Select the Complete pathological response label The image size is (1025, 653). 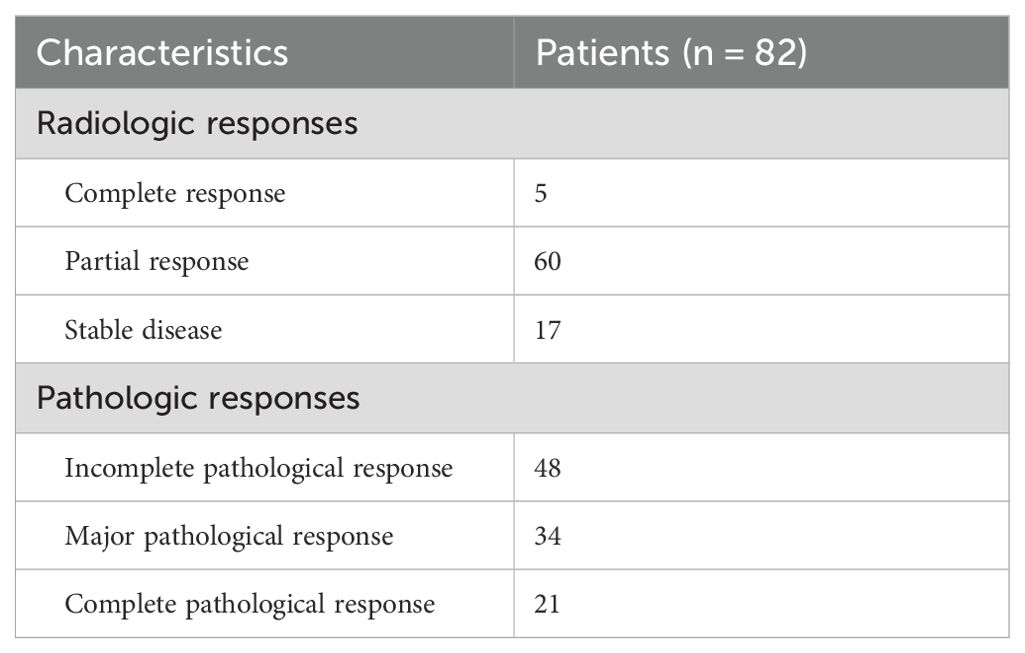(250, 604)
